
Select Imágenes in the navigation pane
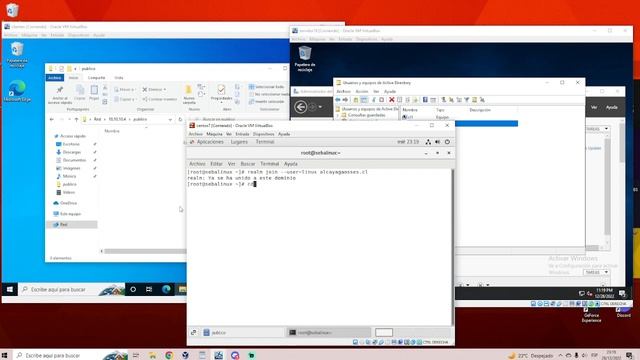[68, 168]
